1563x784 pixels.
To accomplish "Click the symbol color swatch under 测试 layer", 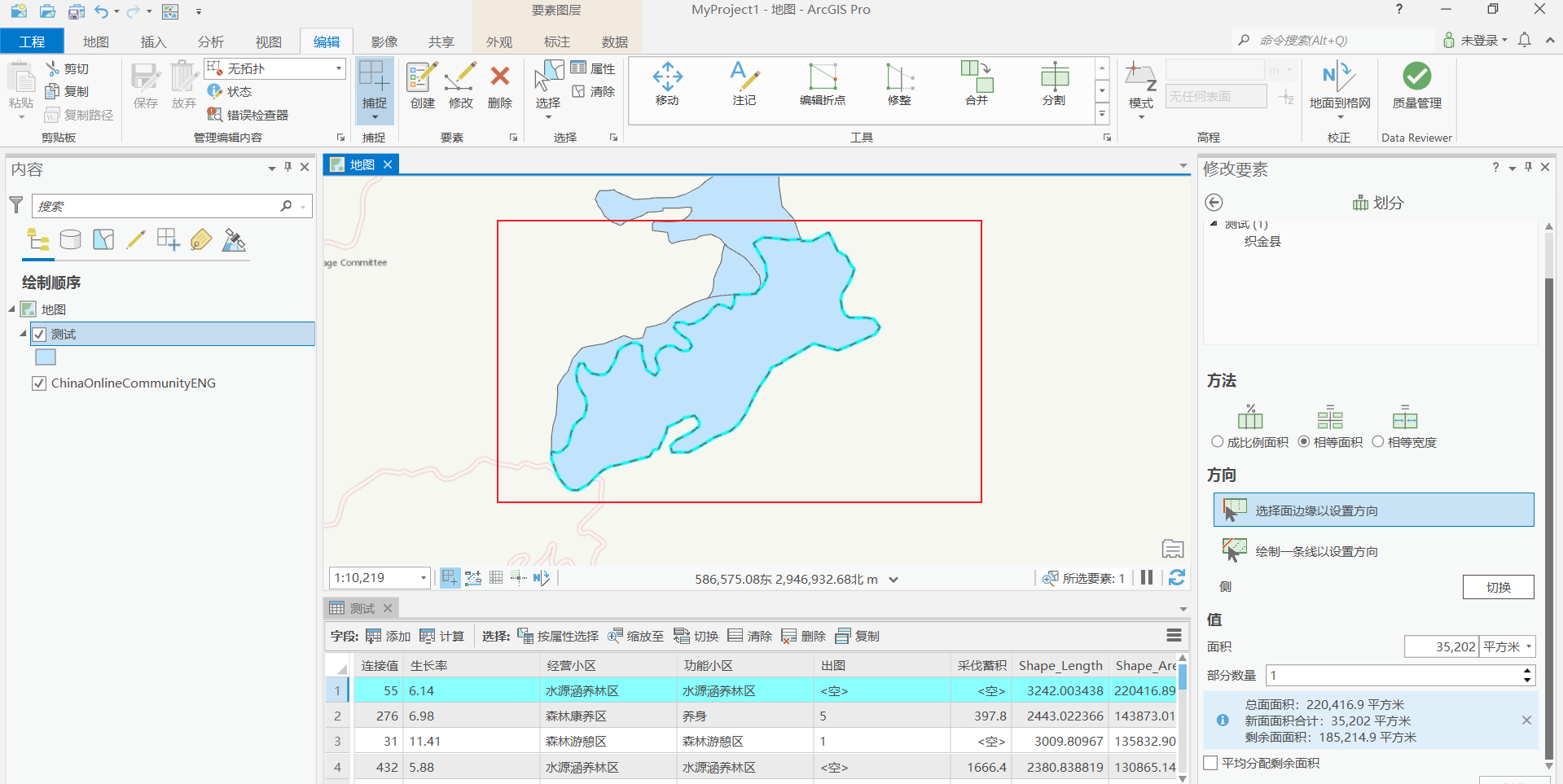I will 46,357.
